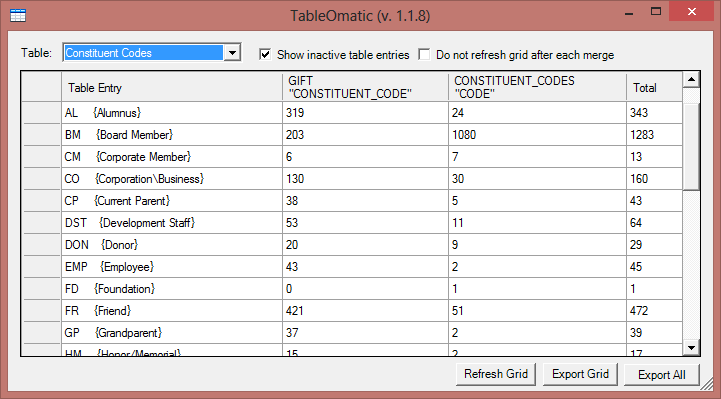Select the CO {Corporation\Business} entry

172,179
